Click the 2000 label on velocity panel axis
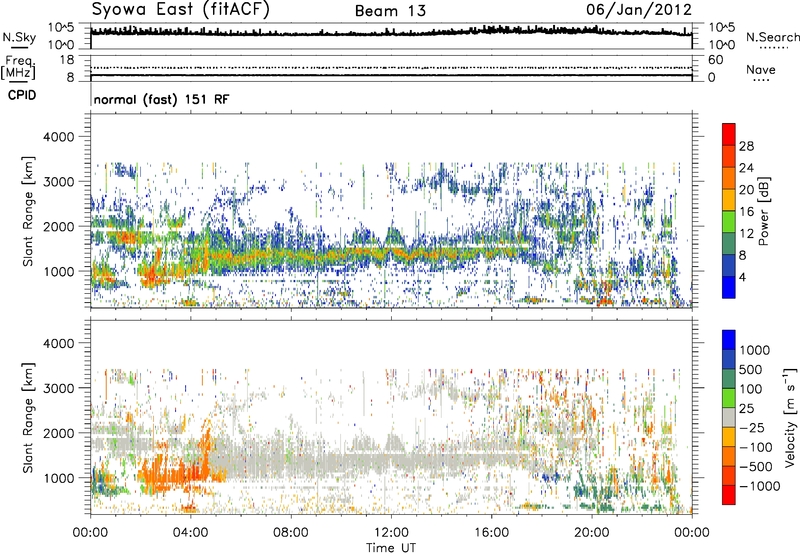Image resolution: width=800 pixels, height=554 pixels. [x=58, y=433]
